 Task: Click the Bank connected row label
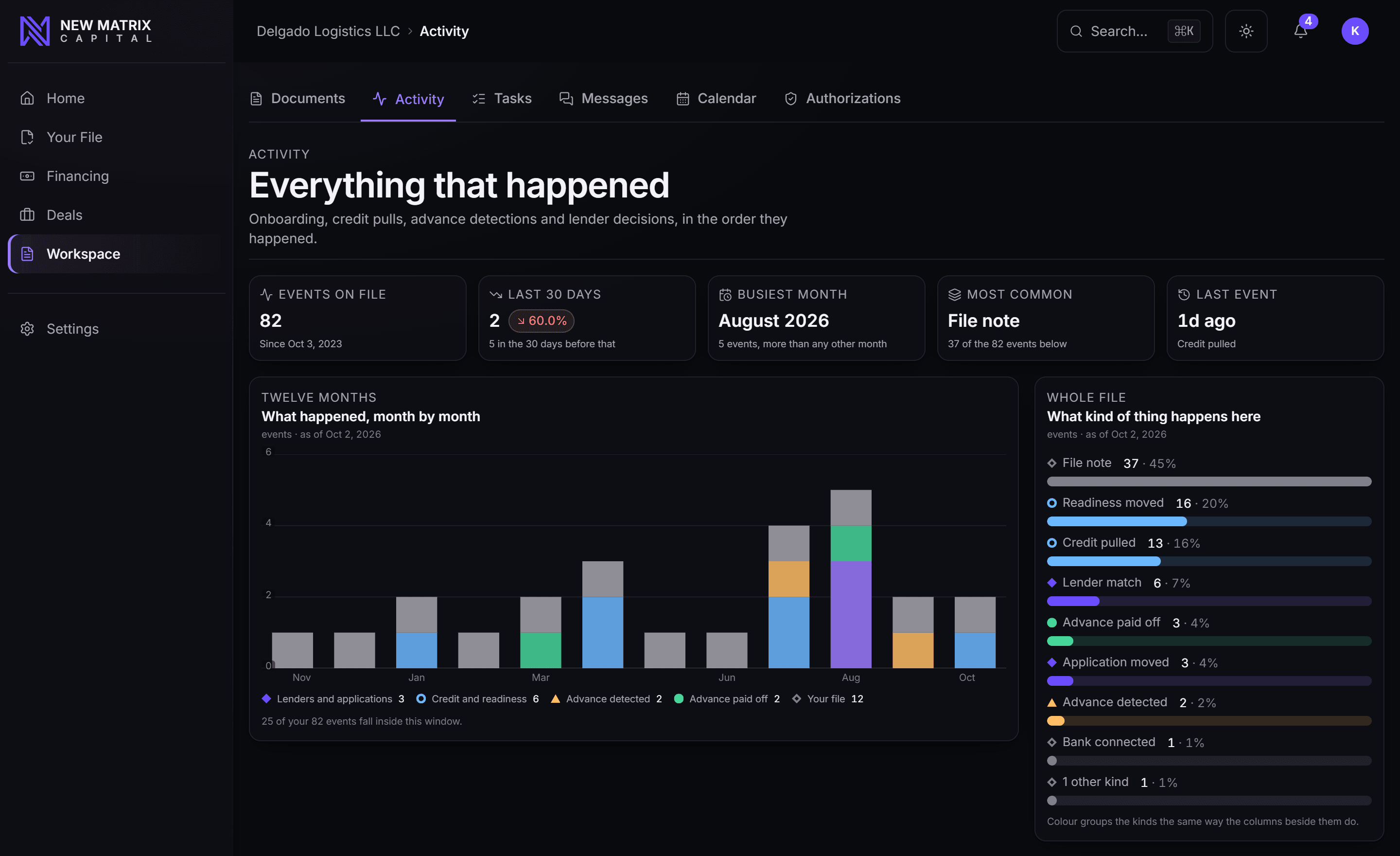coord(1108,742)
